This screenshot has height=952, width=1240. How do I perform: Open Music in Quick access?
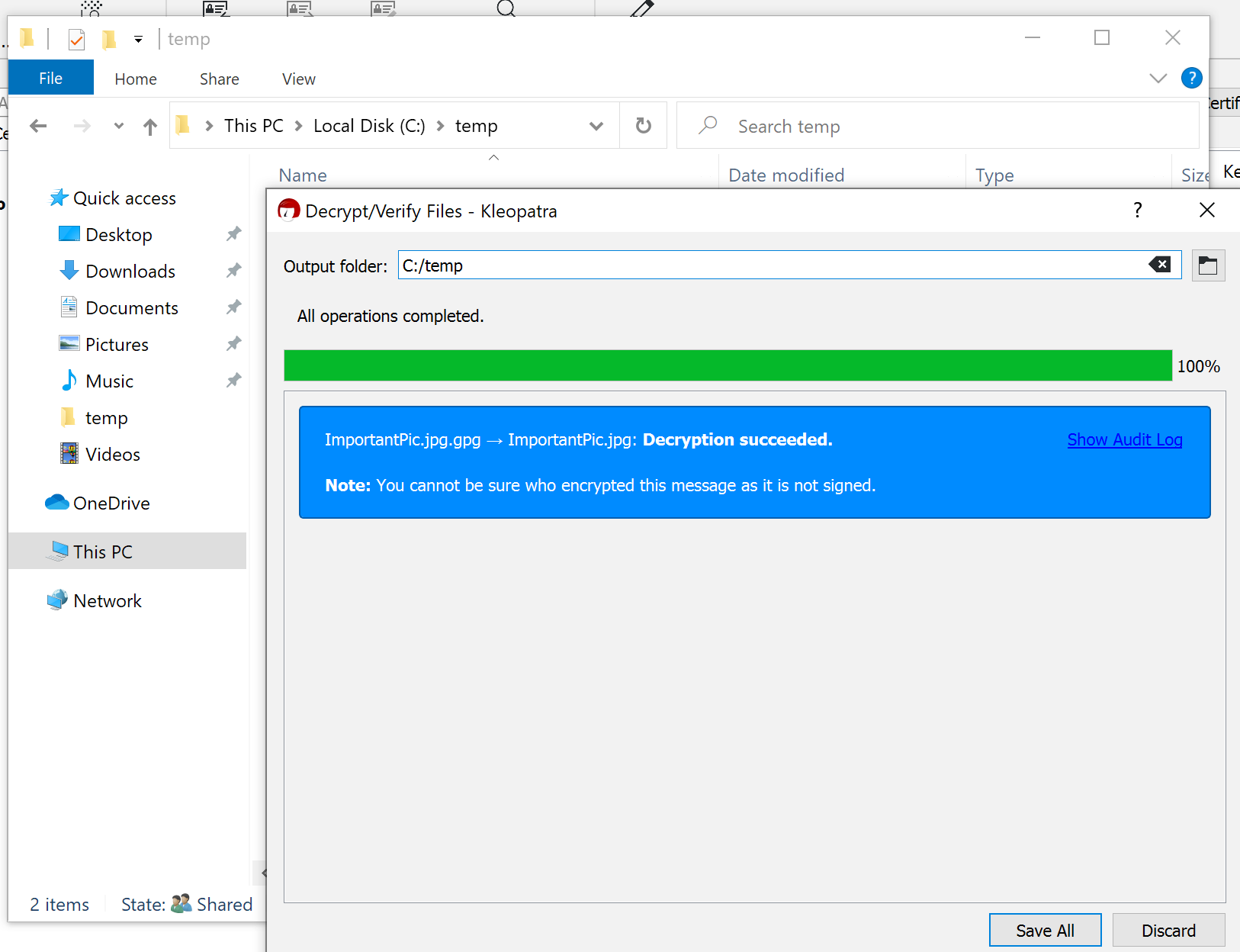(x=97, y=381)
